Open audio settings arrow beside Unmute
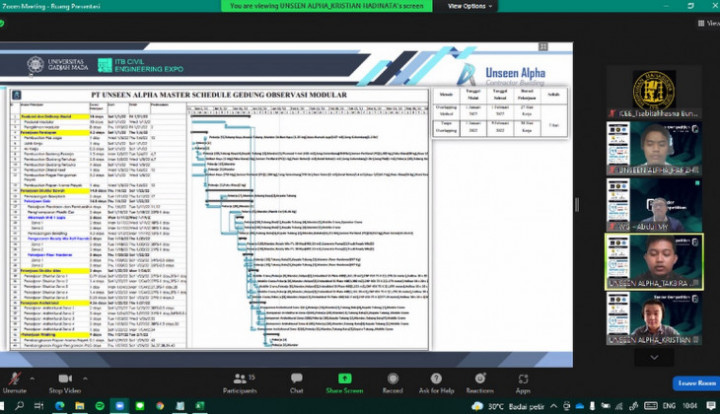 point(34,377)
